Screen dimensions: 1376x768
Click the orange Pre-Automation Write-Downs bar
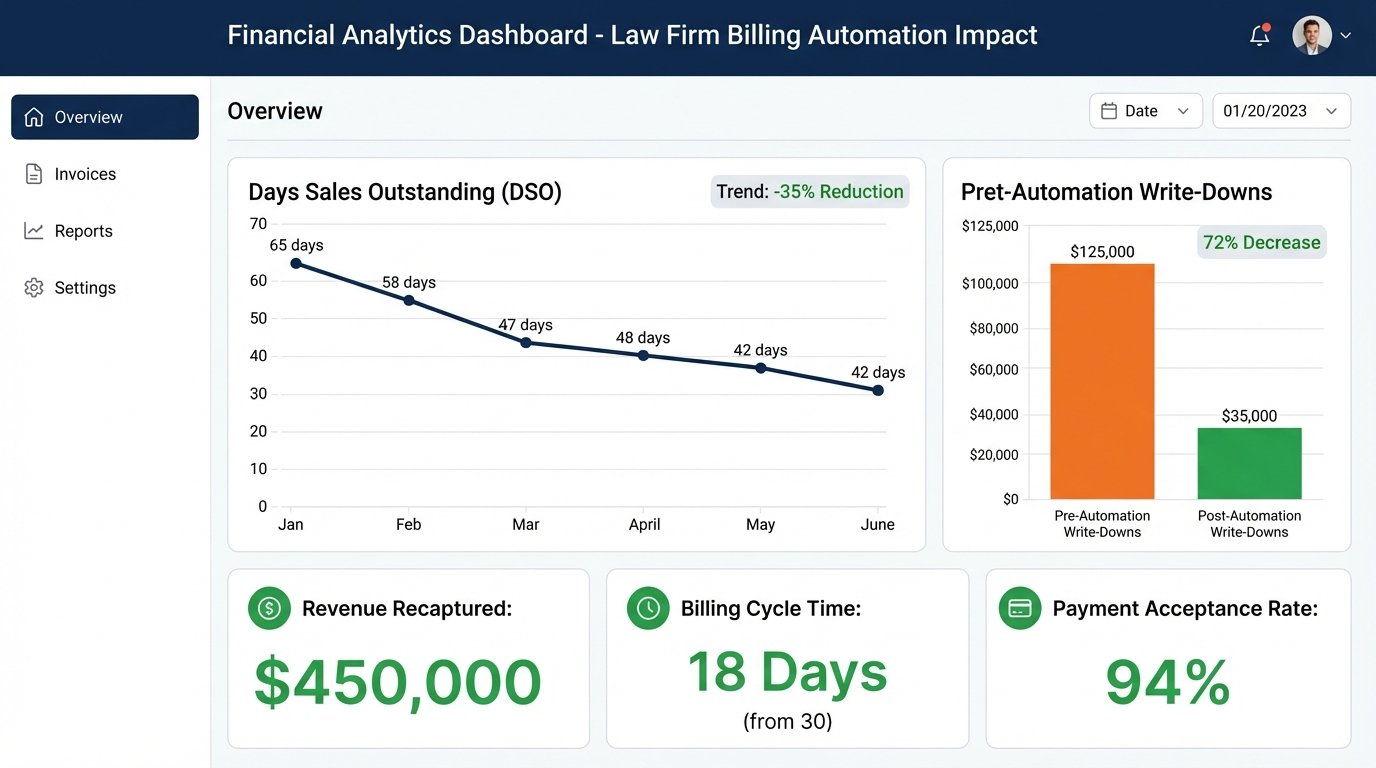coord(1102,383)
